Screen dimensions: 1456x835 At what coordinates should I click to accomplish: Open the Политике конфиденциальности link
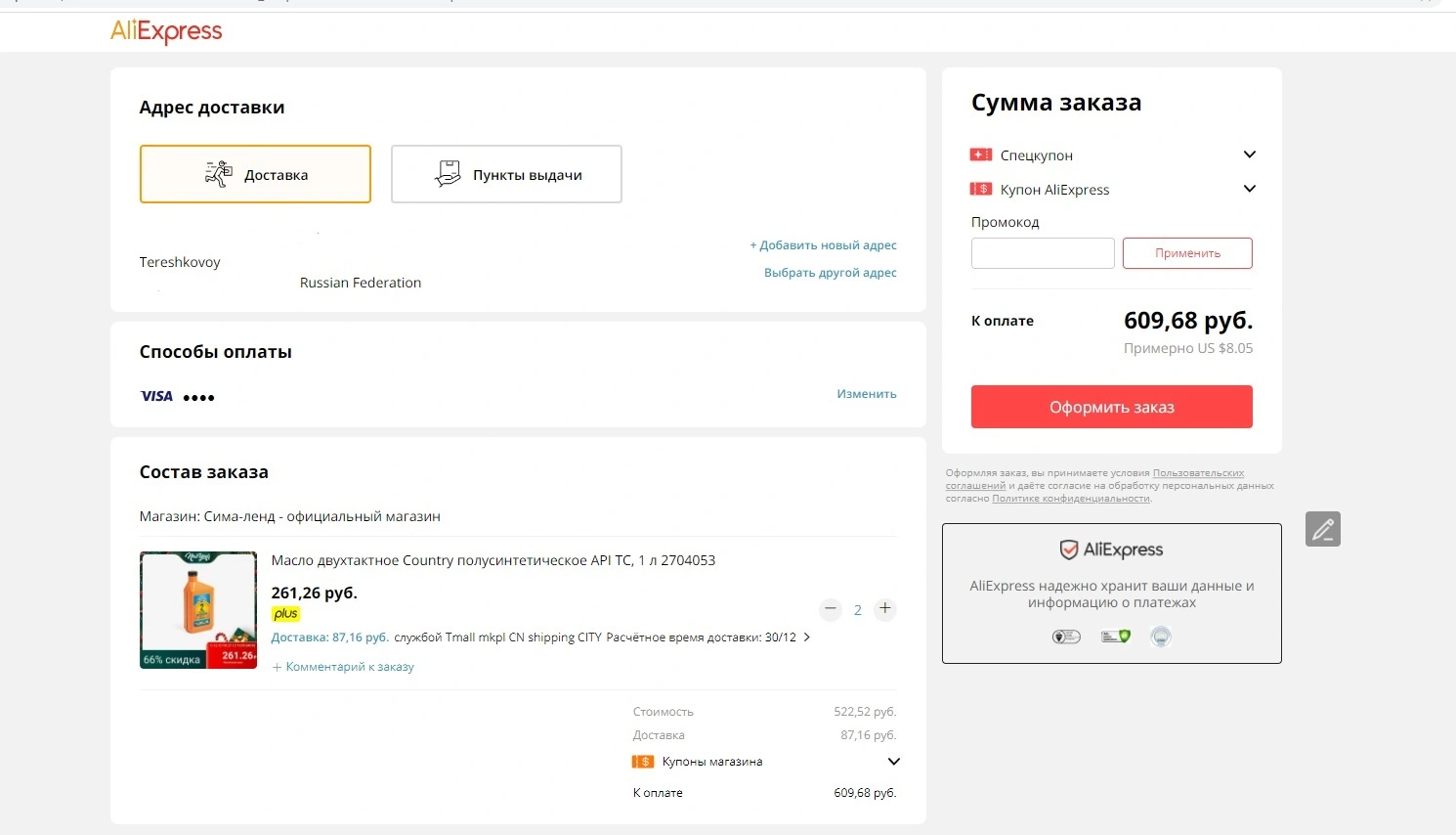(1071, 499)
